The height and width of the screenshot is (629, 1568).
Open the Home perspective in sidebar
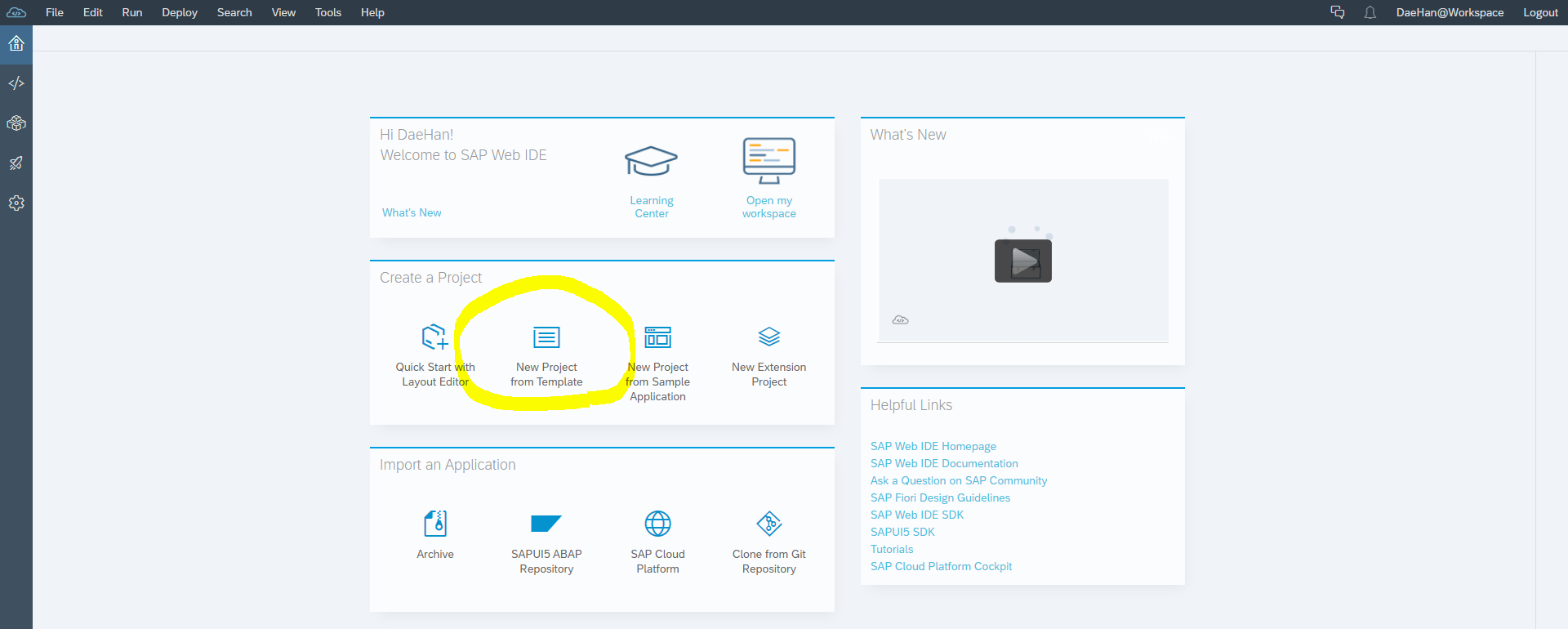16,44
